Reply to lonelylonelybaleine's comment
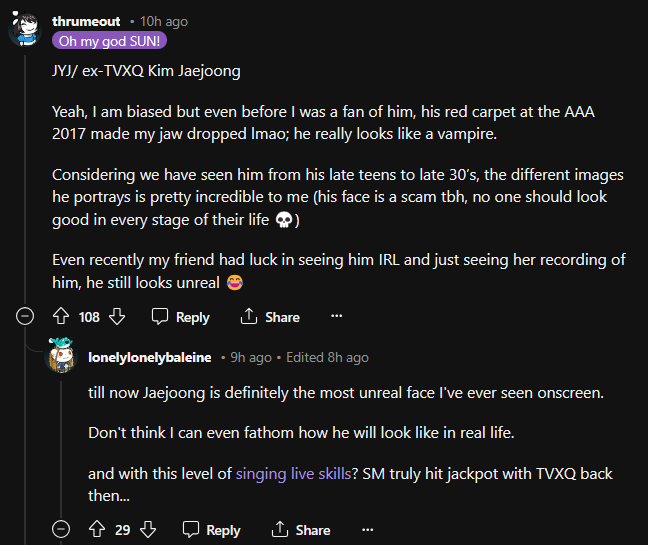 (x=212, y=530)
